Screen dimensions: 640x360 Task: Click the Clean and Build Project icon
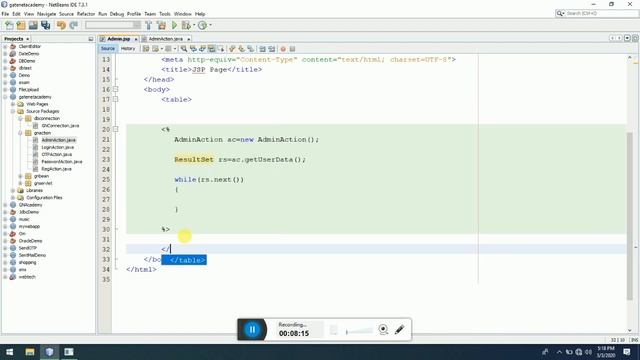click(161, 25)
